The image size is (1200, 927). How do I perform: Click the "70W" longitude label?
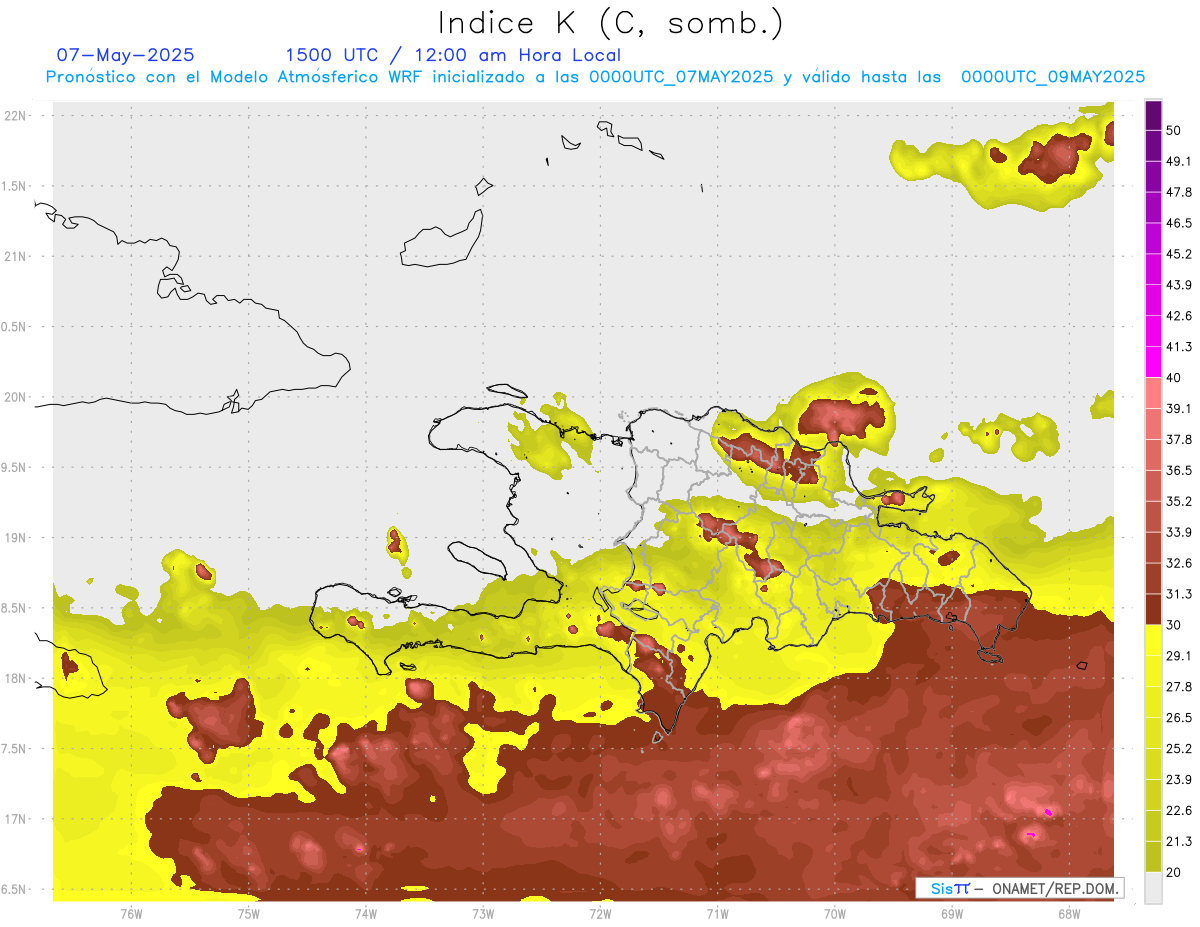(x=835, y=913)
